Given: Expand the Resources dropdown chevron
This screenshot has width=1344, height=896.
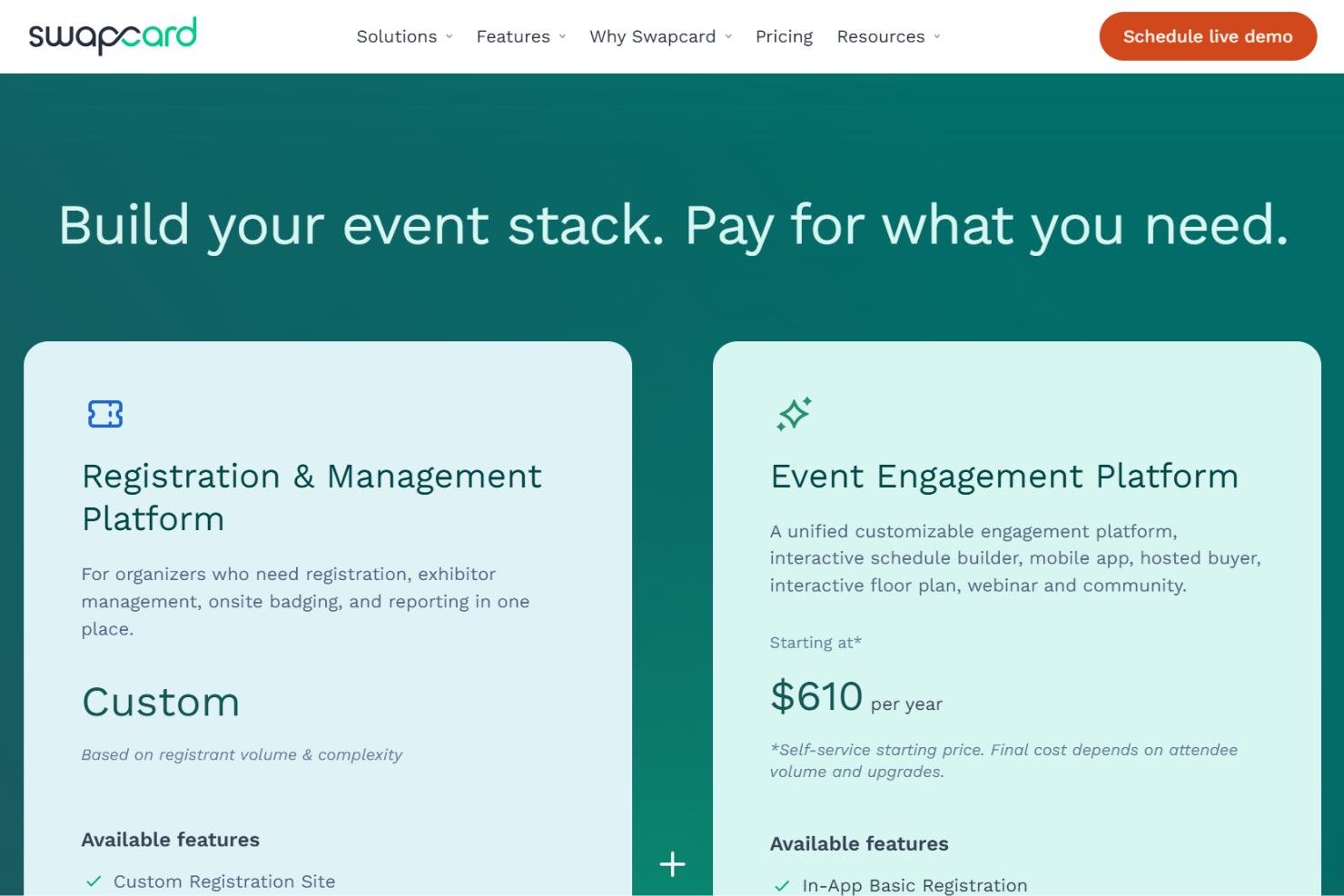Looking at the screenshot, I should (937, 36).
